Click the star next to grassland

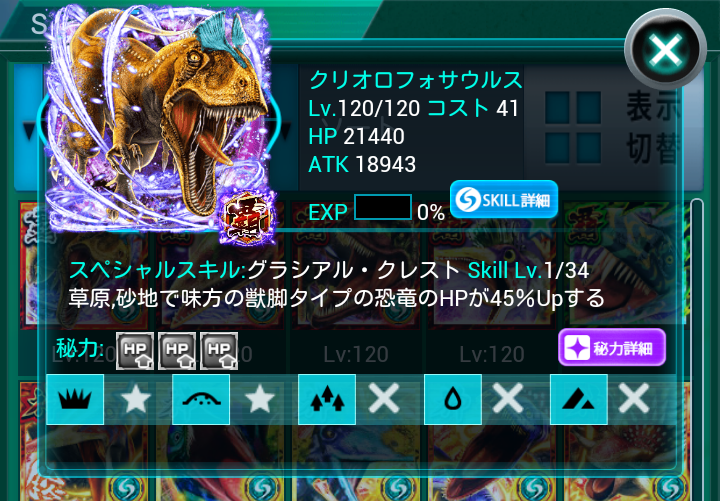[x=135, y=399]
